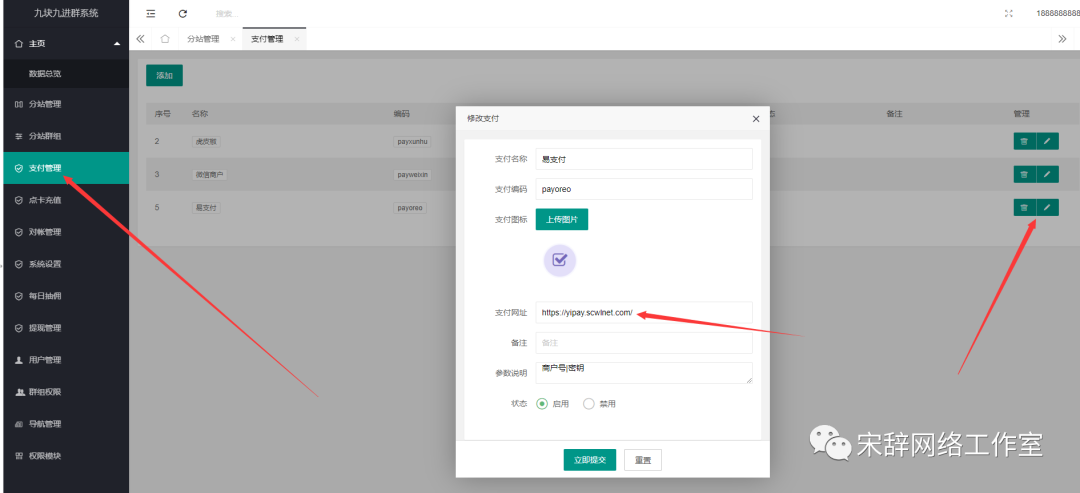
Task: Click the 九块九进群系统 logo title
Action: pyautogui.click(x=66, y=13)
